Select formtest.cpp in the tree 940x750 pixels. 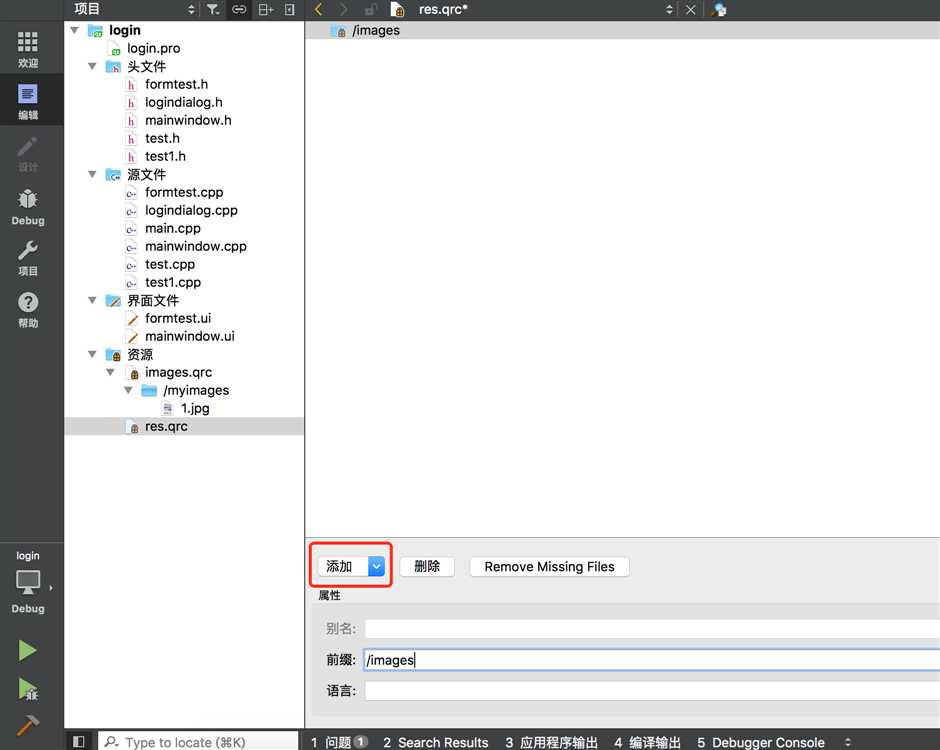pos(183,192)
